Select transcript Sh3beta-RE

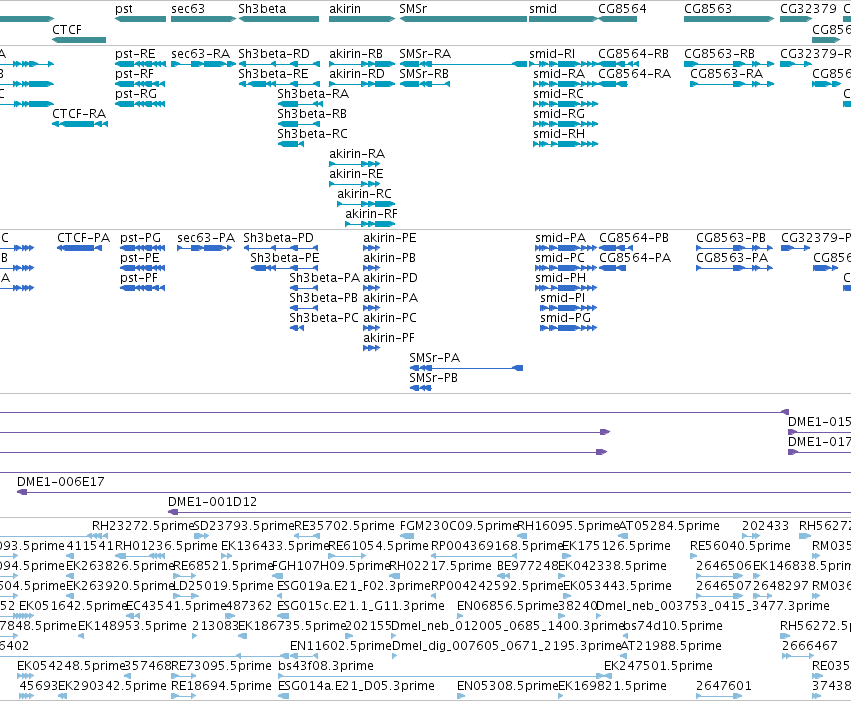[x=279, y=84]
